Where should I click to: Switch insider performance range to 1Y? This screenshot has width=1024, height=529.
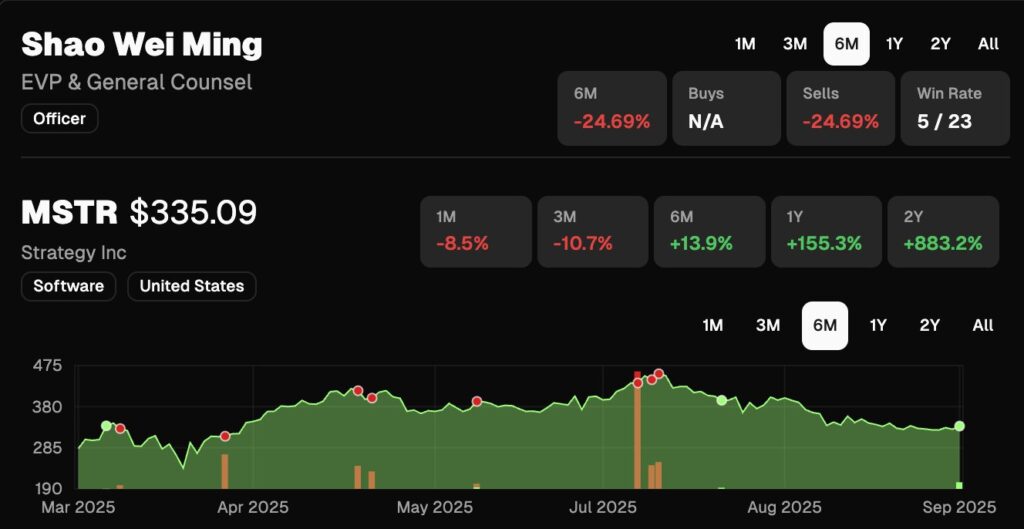pyautogui.click(x=894, y=43)
